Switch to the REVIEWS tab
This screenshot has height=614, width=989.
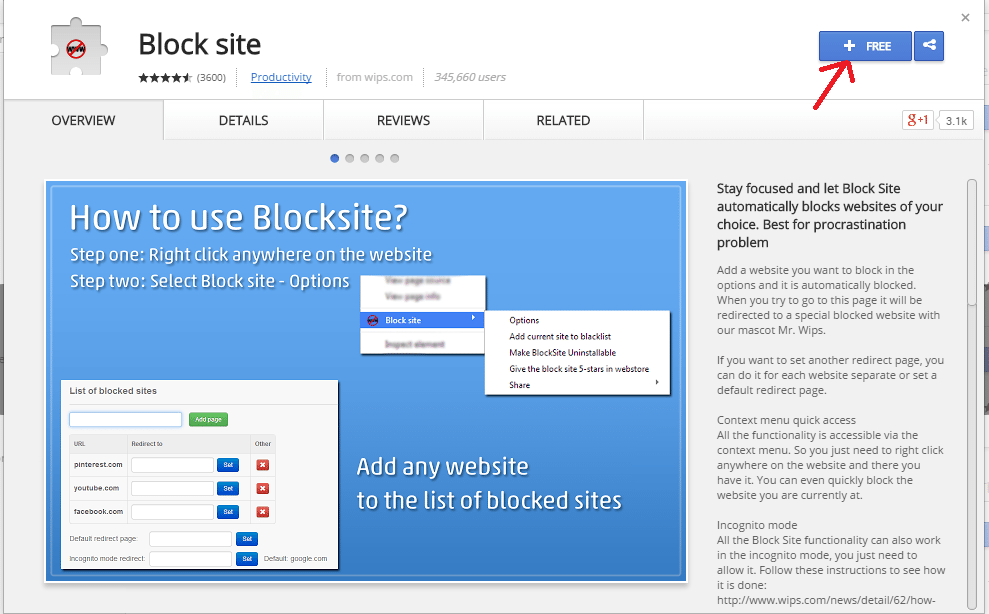(x=404, y=120)
